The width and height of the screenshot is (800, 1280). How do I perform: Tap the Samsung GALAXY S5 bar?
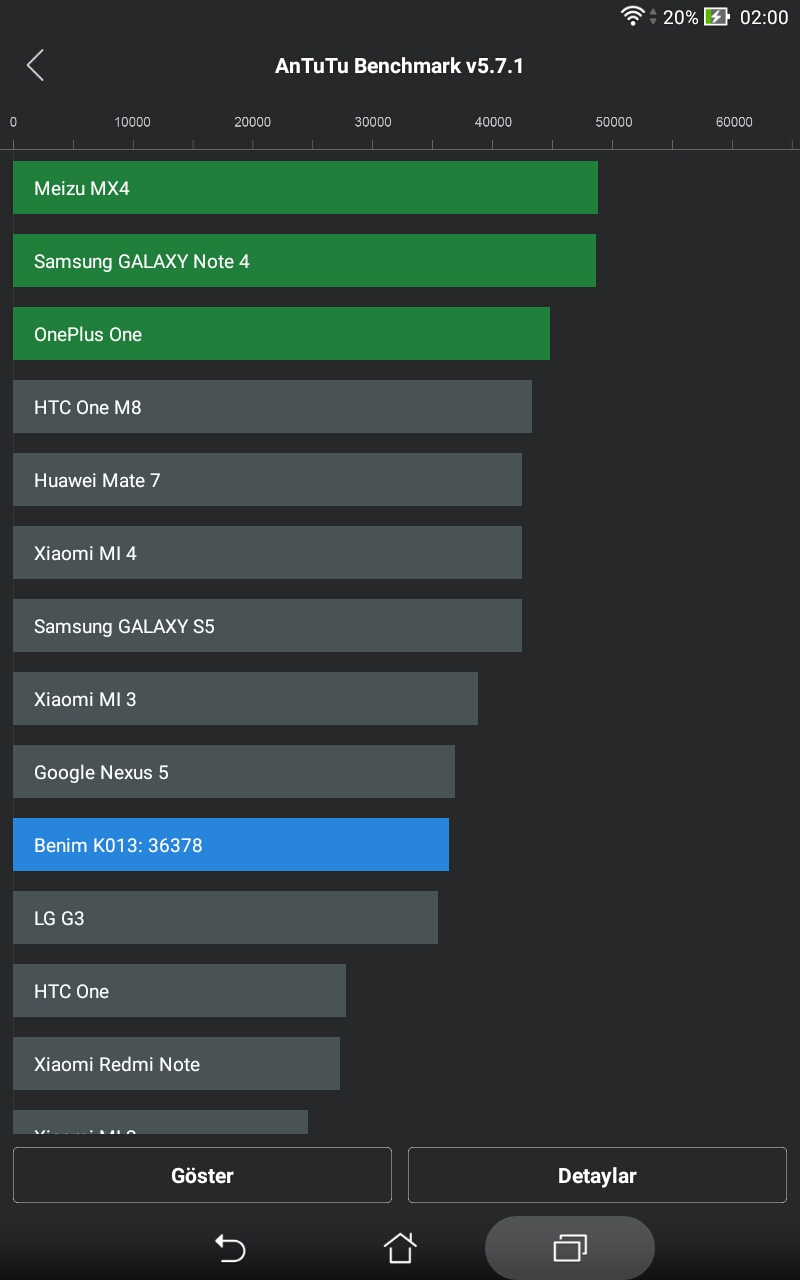pos(267,626)
